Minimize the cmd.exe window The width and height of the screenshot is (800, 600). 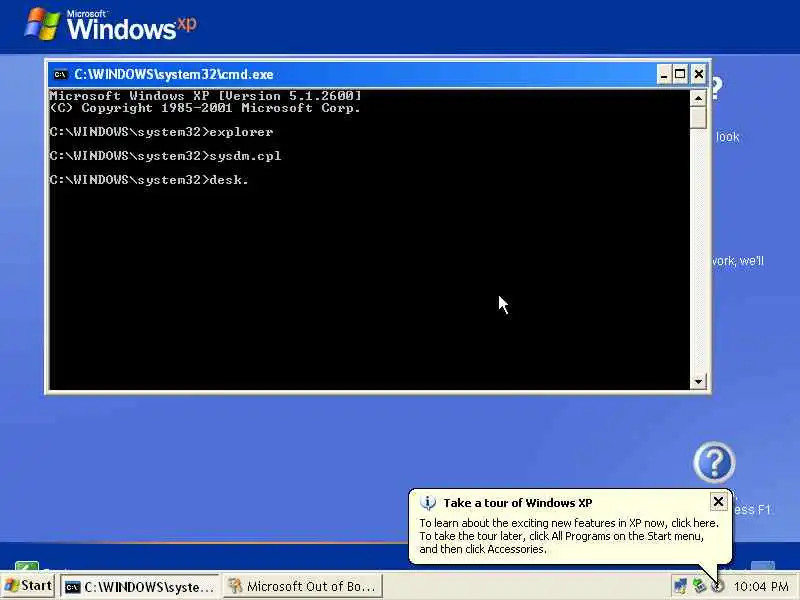663,74
